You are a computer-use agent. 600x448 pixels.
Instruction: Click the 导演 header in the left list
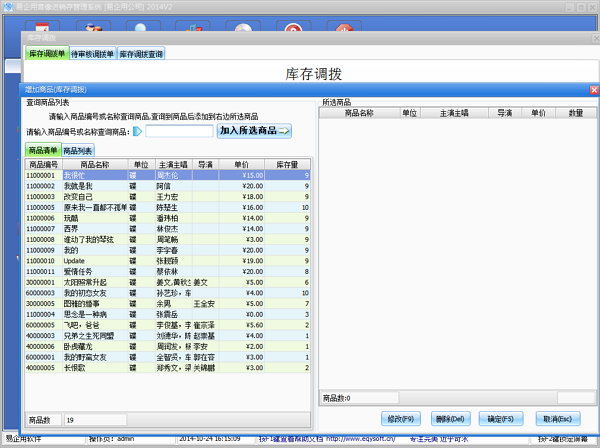[x=205, y=165]
